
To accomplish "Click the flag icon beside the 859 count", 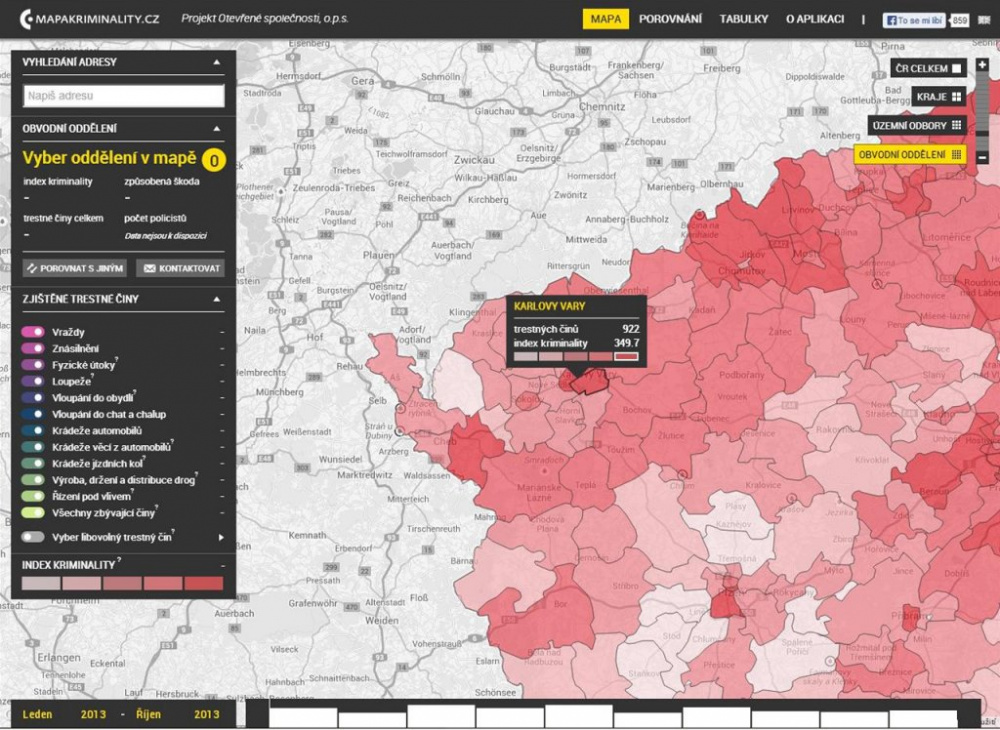I will (985, 20).
